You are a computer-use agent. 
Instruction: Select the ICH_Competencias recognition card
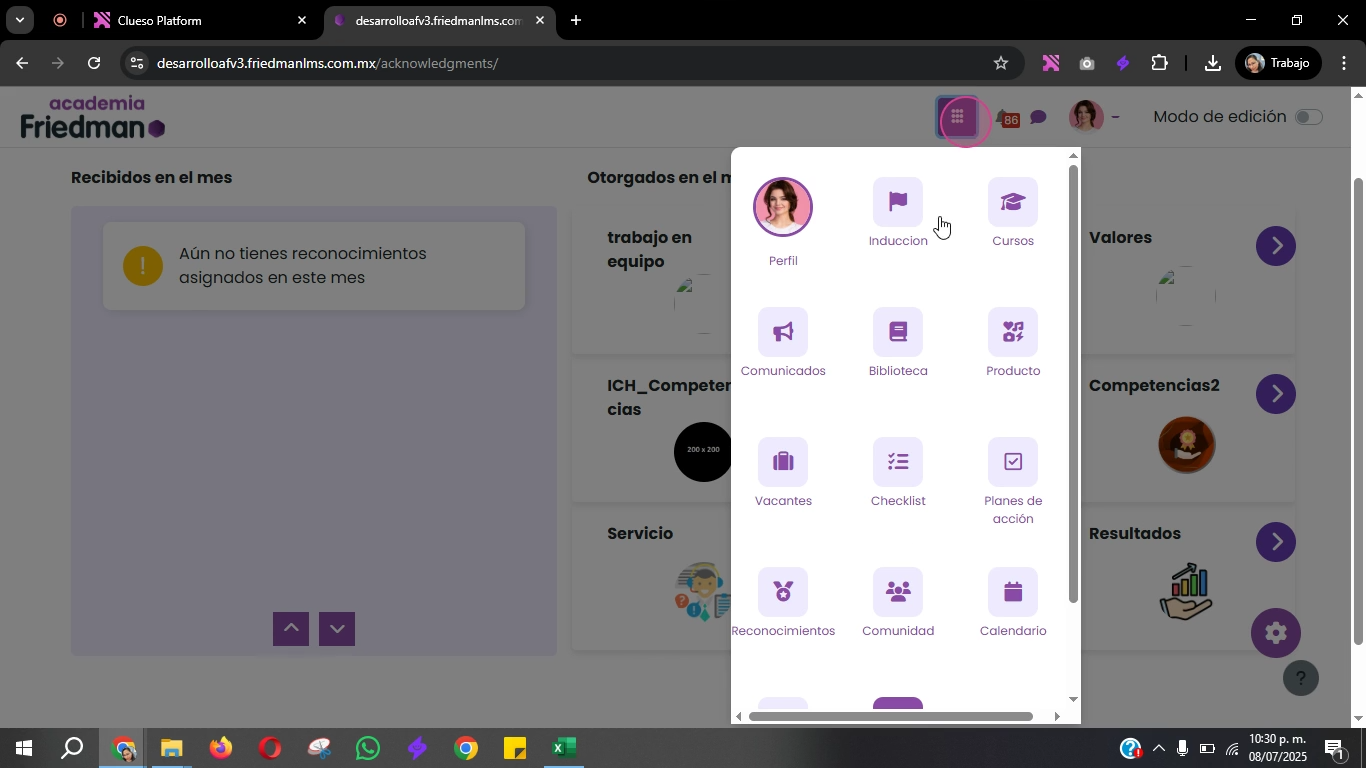click(x=652, y=430)
